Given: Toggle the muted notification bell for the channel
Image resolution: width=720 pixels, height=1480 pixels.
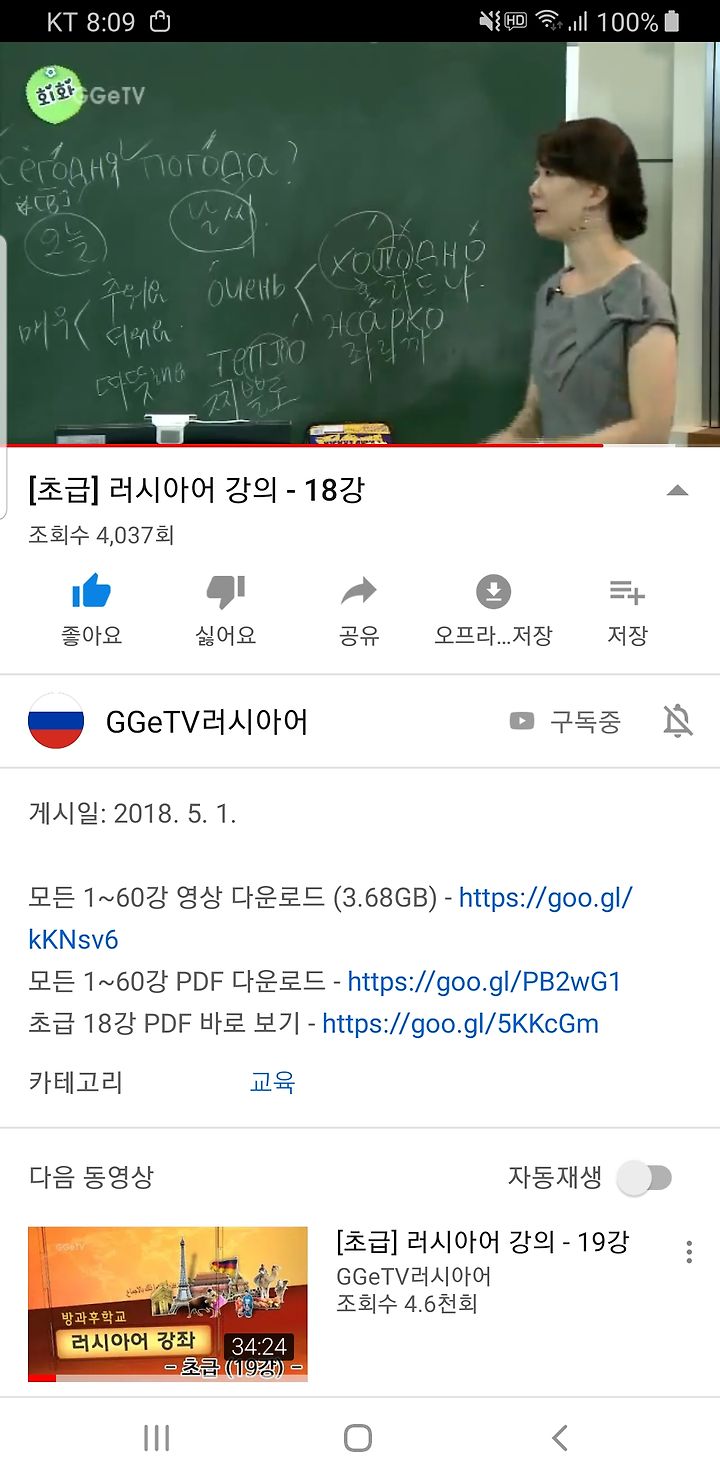Looking at the screenshot, I should (x=678, y=721).
